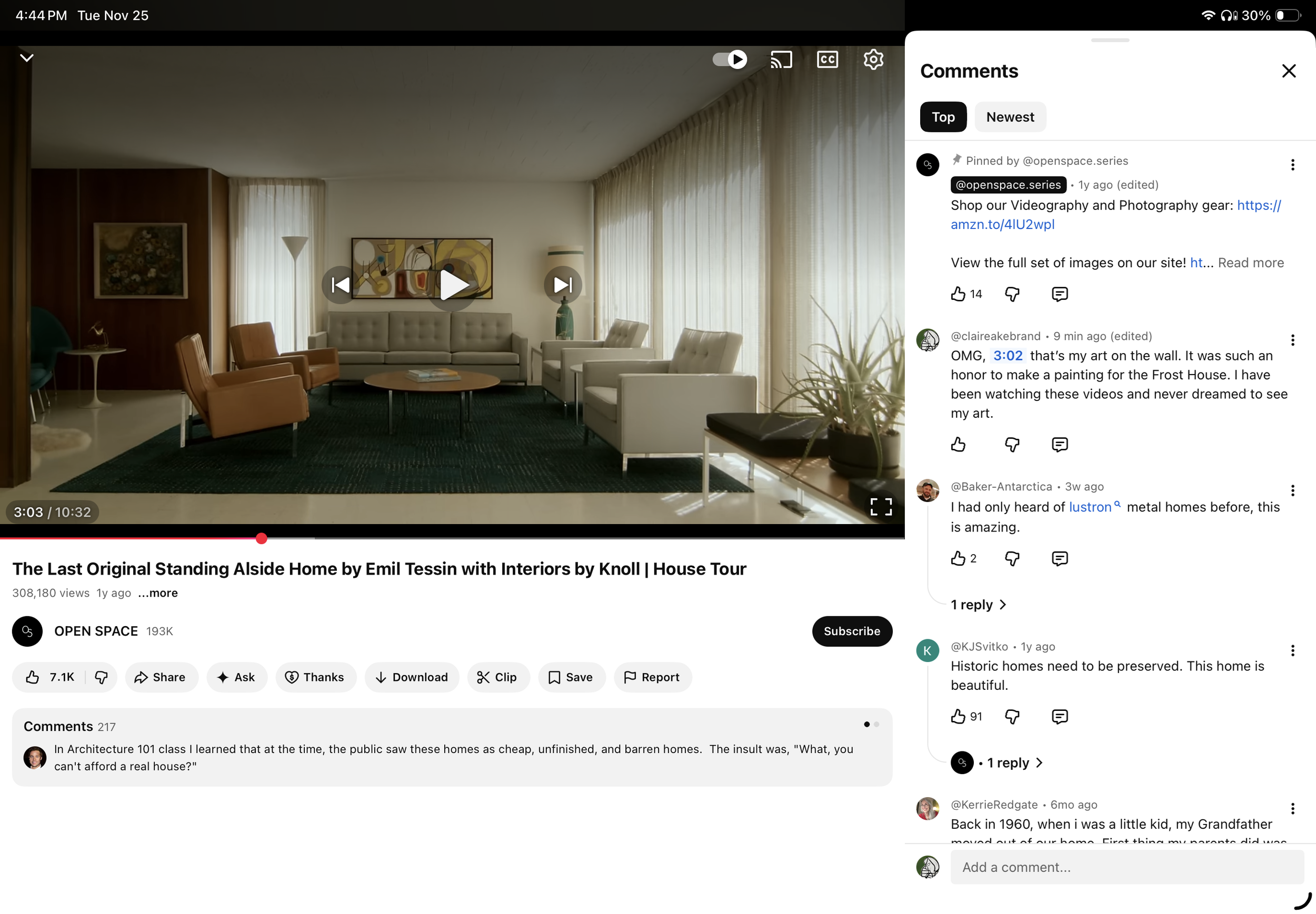Open the Cast to device icon

[781, 59]
